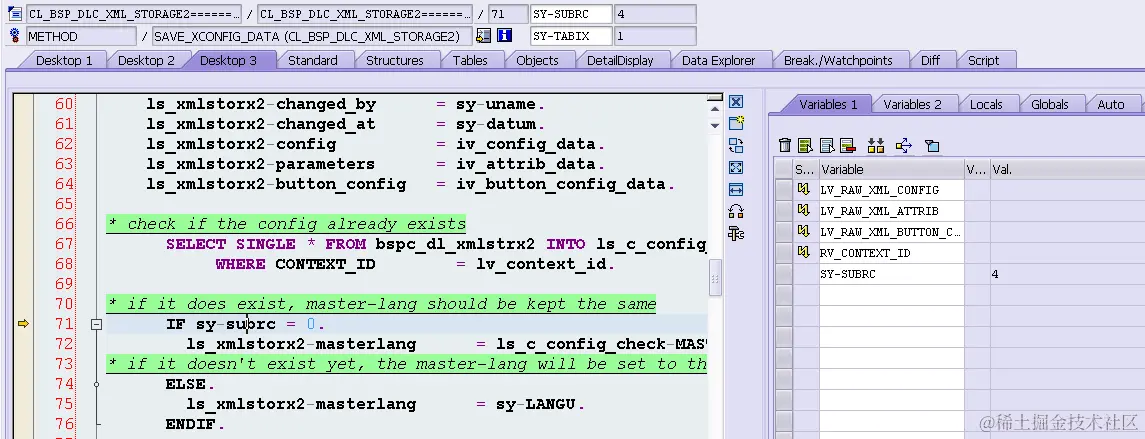Click the ENDIF. statement on line 76
This screenshot has width=1145, height=439.
(x=195, y=424)
